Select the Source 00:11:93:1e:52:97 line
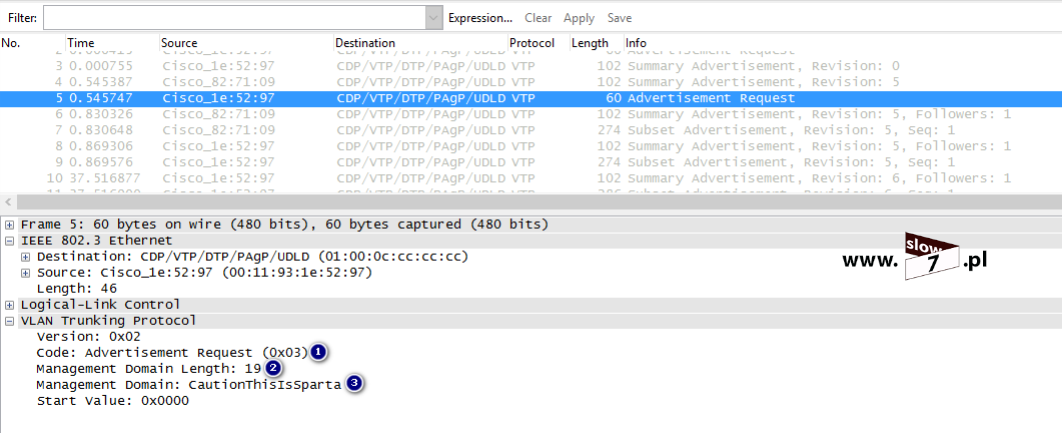1062x433 pixels. (x=205, y=273)
